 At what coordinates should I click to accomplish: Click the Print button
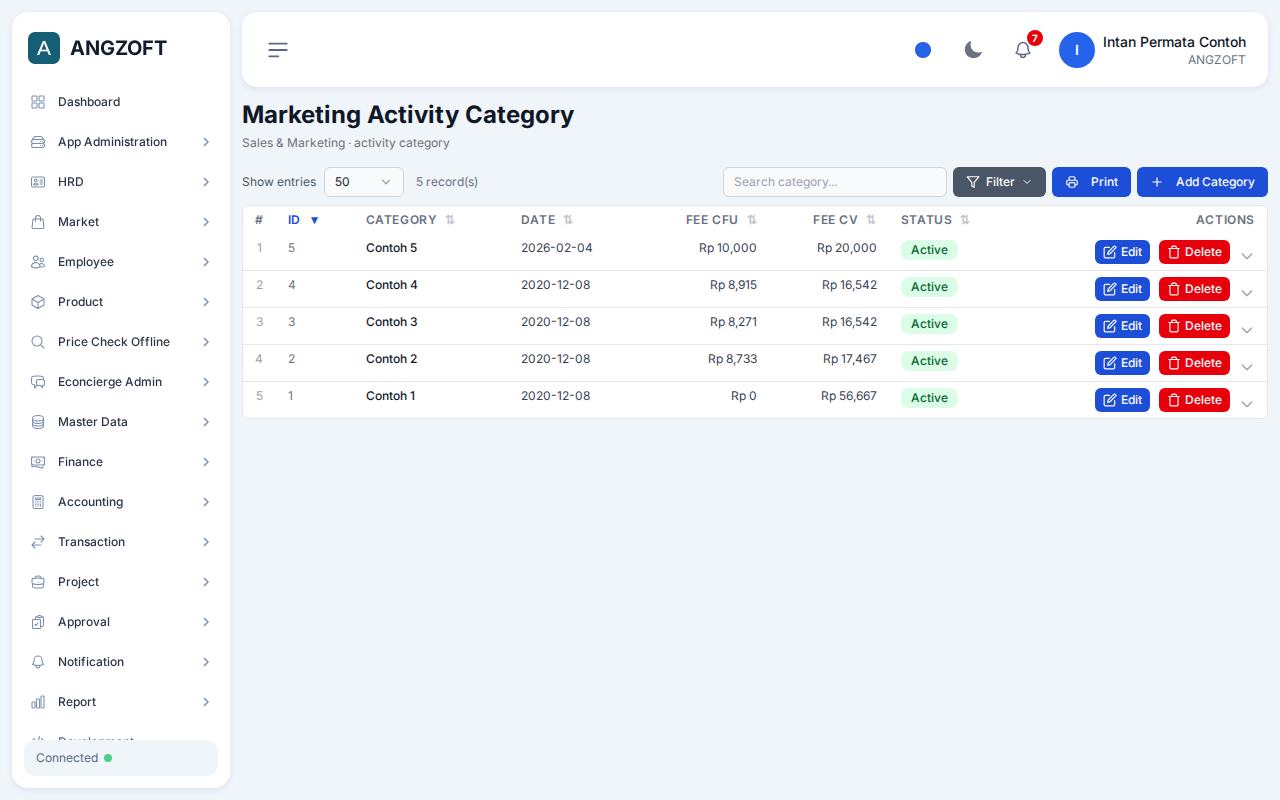point(1091,182)
